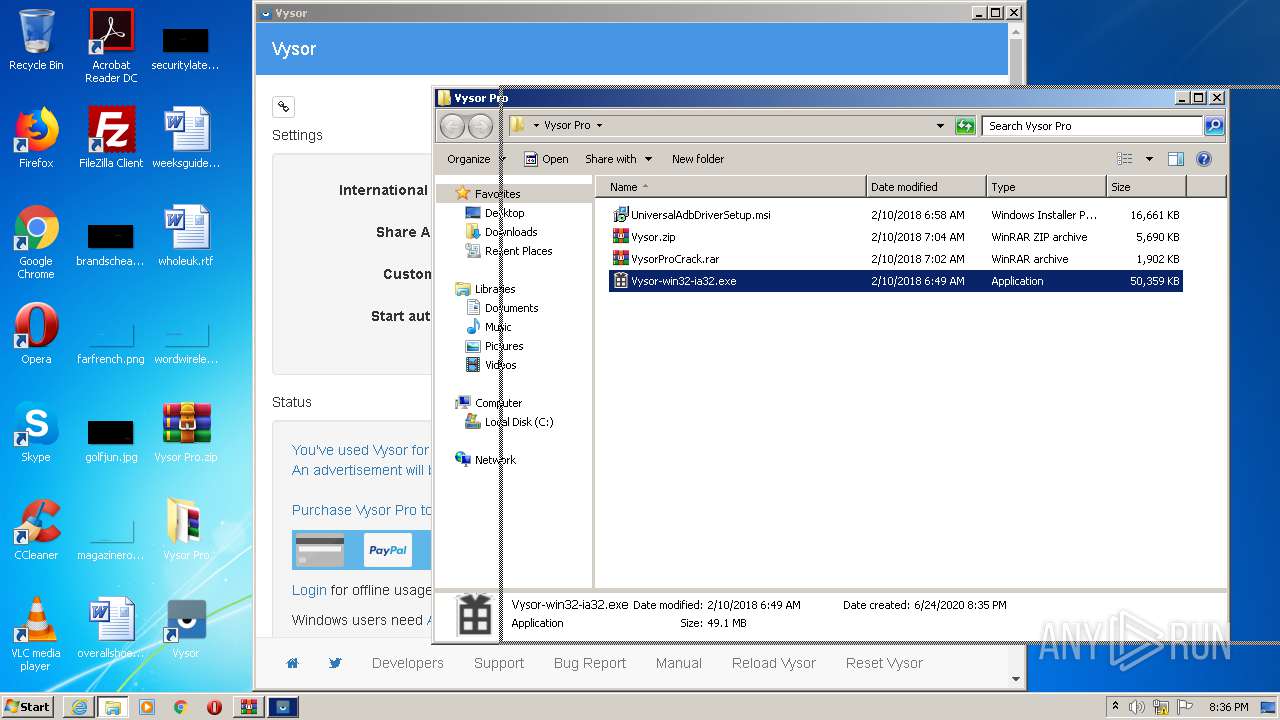Open Local Disk (C:) in tree
1280x720 pixels.
coord(519,422)
